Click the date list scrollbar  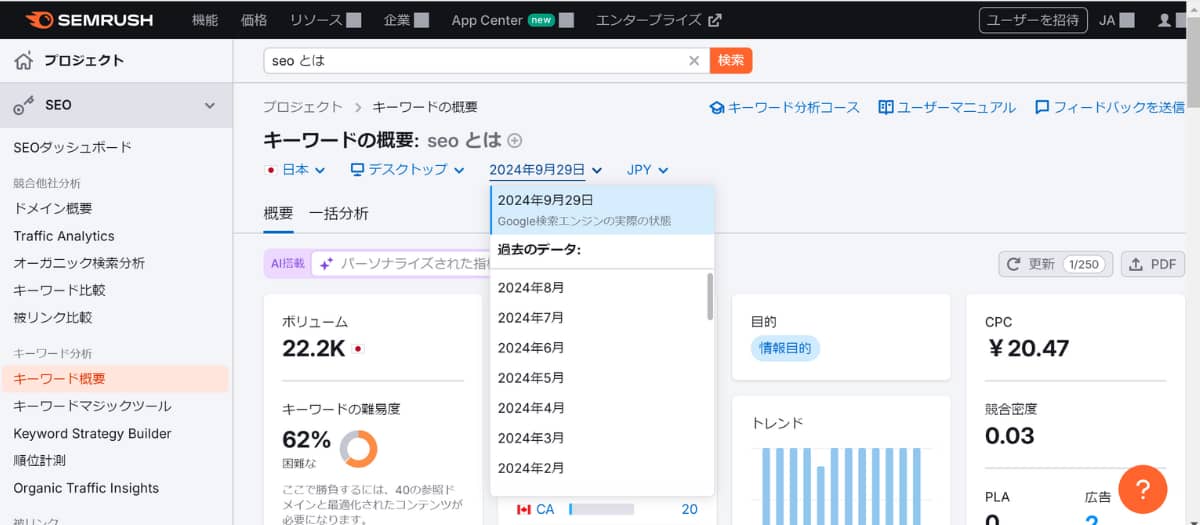pyautogui.click(x=710, y=296)
